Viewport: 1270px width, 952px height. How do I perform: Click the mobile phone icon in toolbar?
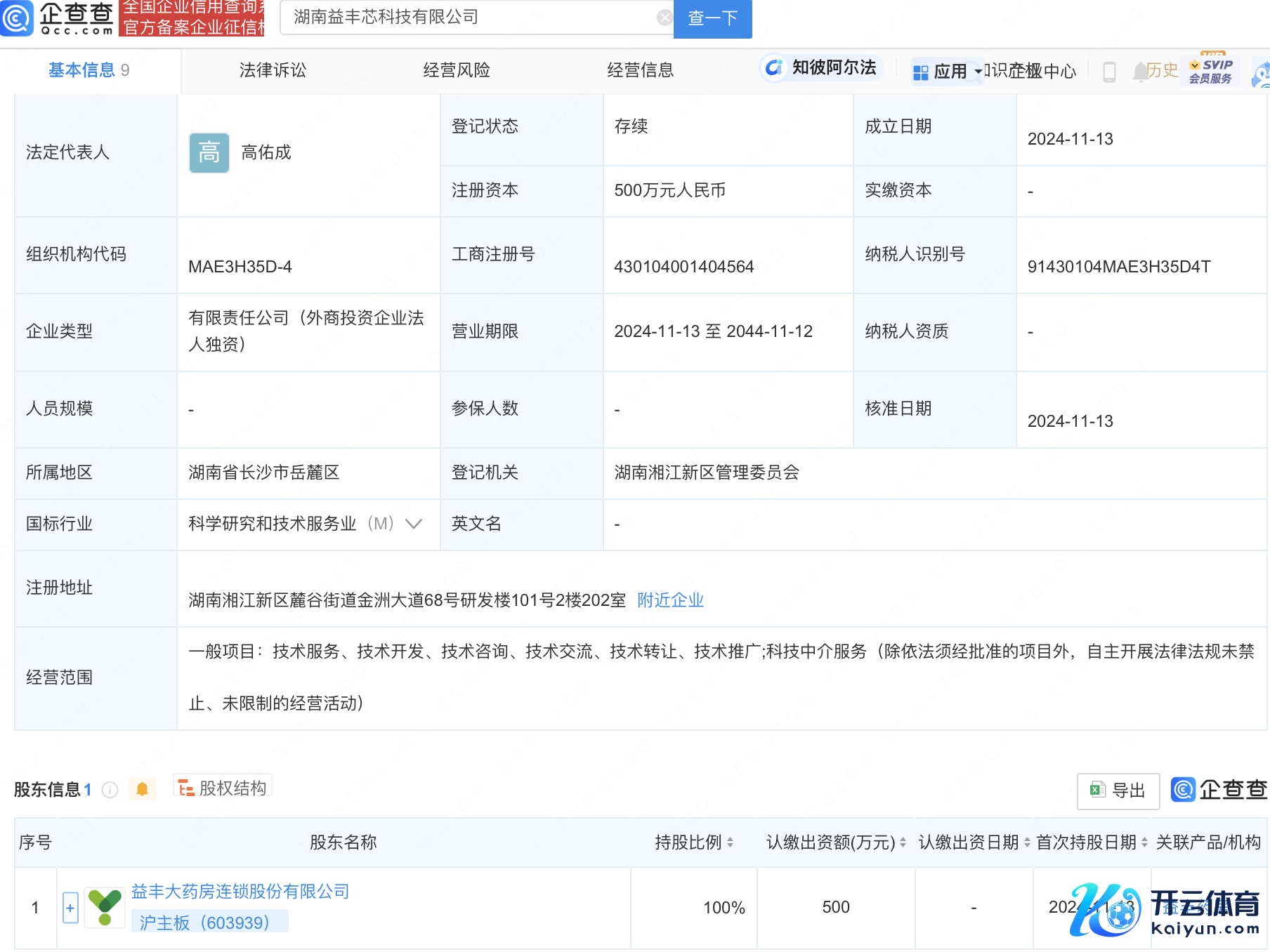(x=1109, y=72)
